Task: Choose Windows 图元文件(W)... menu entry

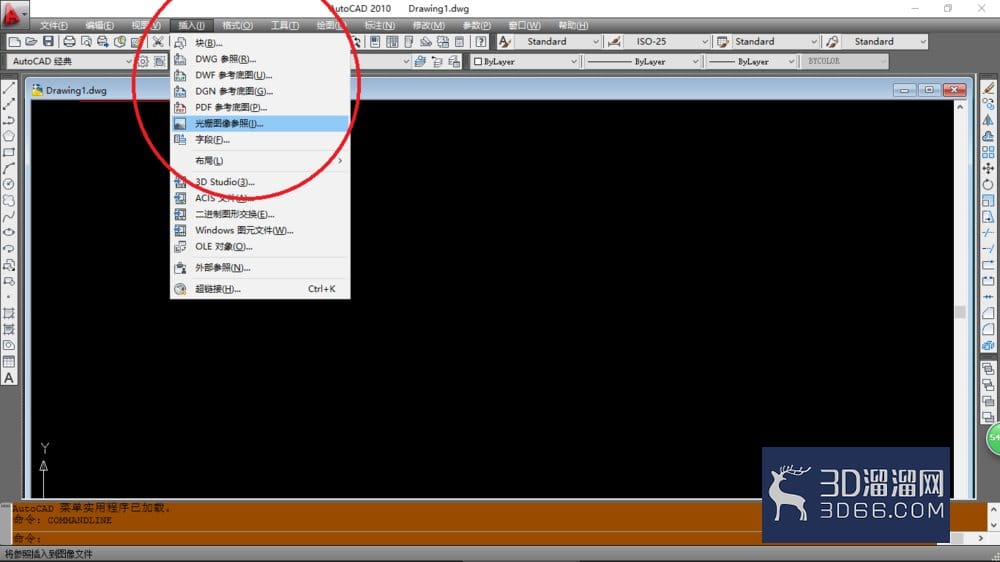Action: pos(260,230)
